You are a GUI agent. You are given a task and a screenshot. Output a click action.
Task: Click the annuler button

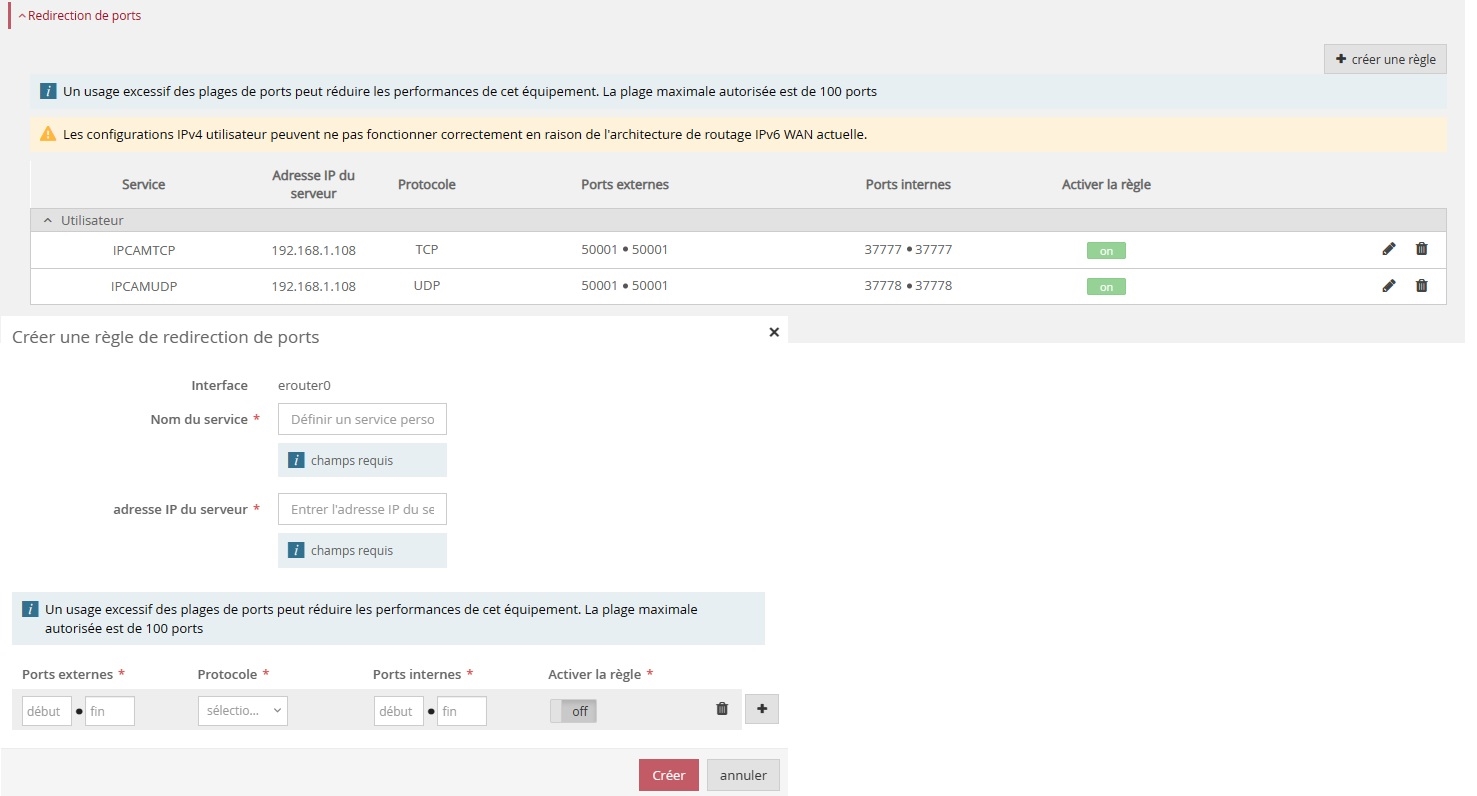click(742, 775)
